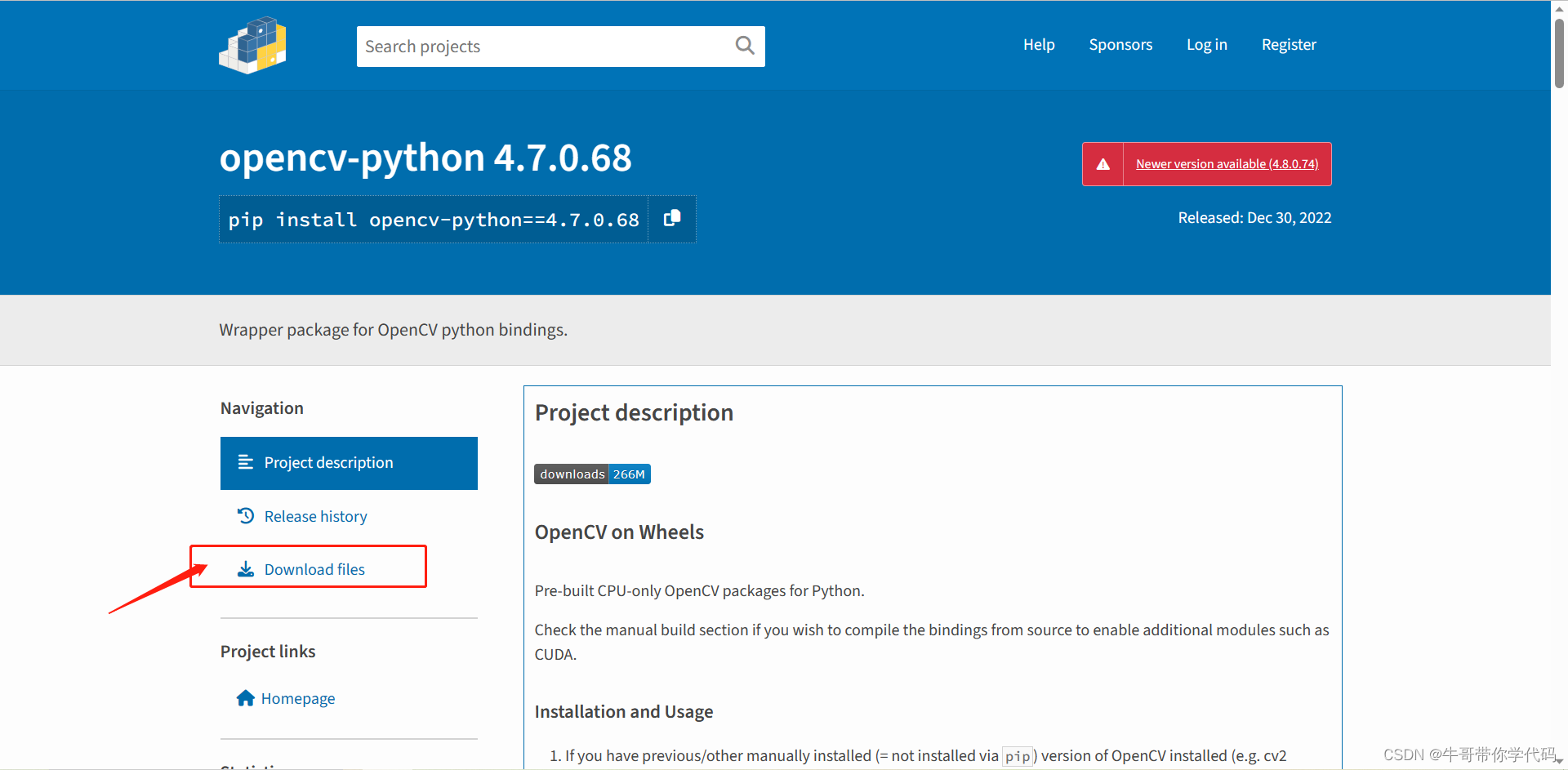
Task: Click the Released: Dec 30, 2022 text
Action: coord(1254,218)
